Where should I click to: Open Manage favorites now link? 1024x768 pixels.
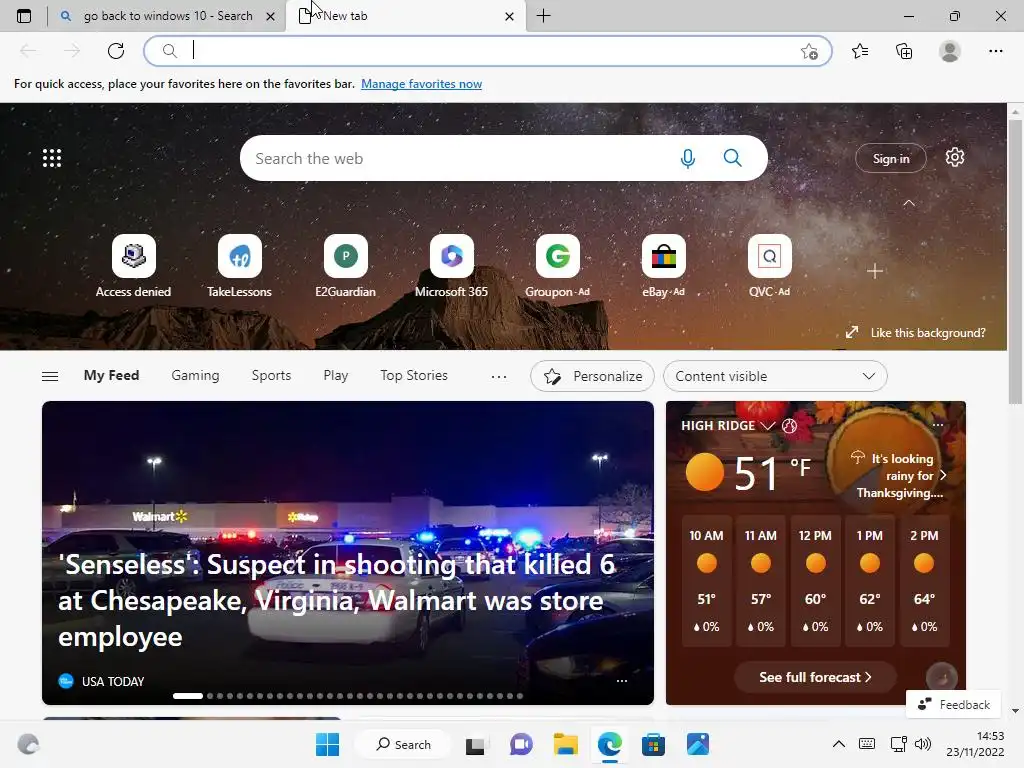click(421, 84)
